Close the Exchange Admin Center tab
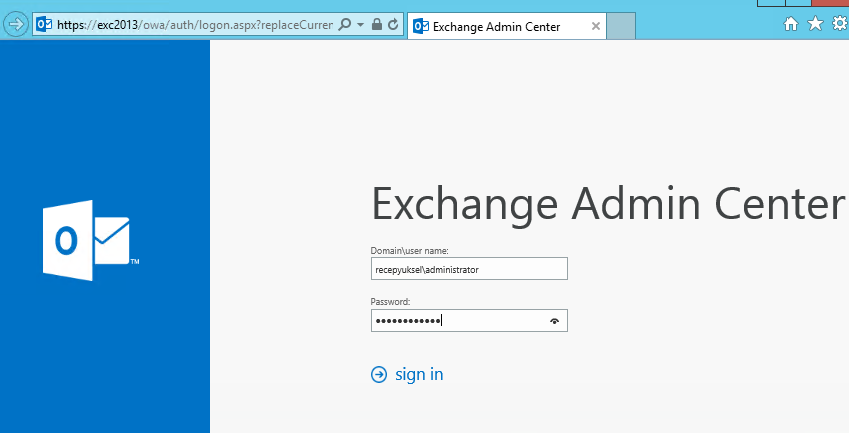 point(596,26)
